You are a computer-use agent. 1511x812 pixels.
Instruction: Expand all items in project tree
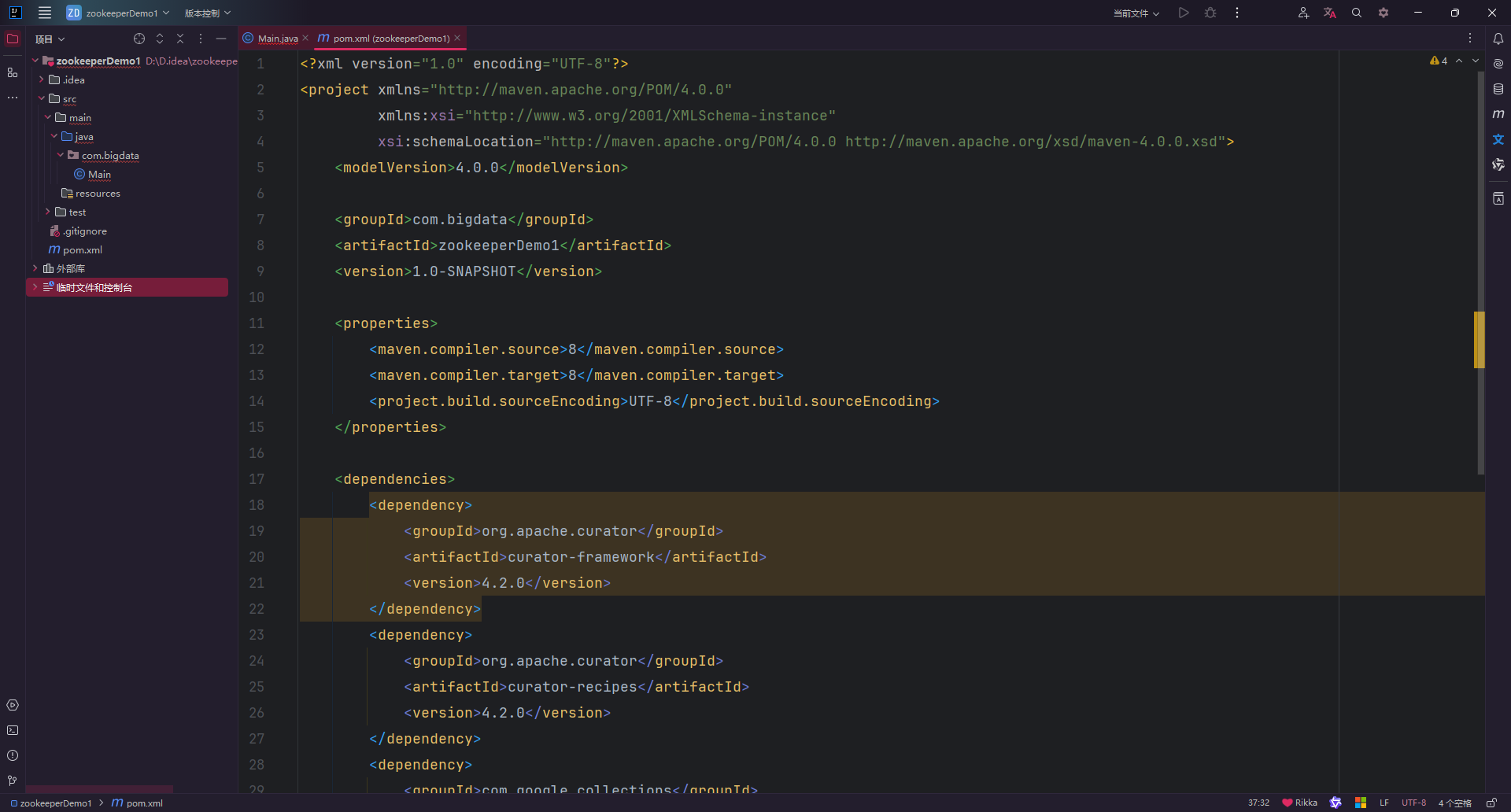pos(160,39)
